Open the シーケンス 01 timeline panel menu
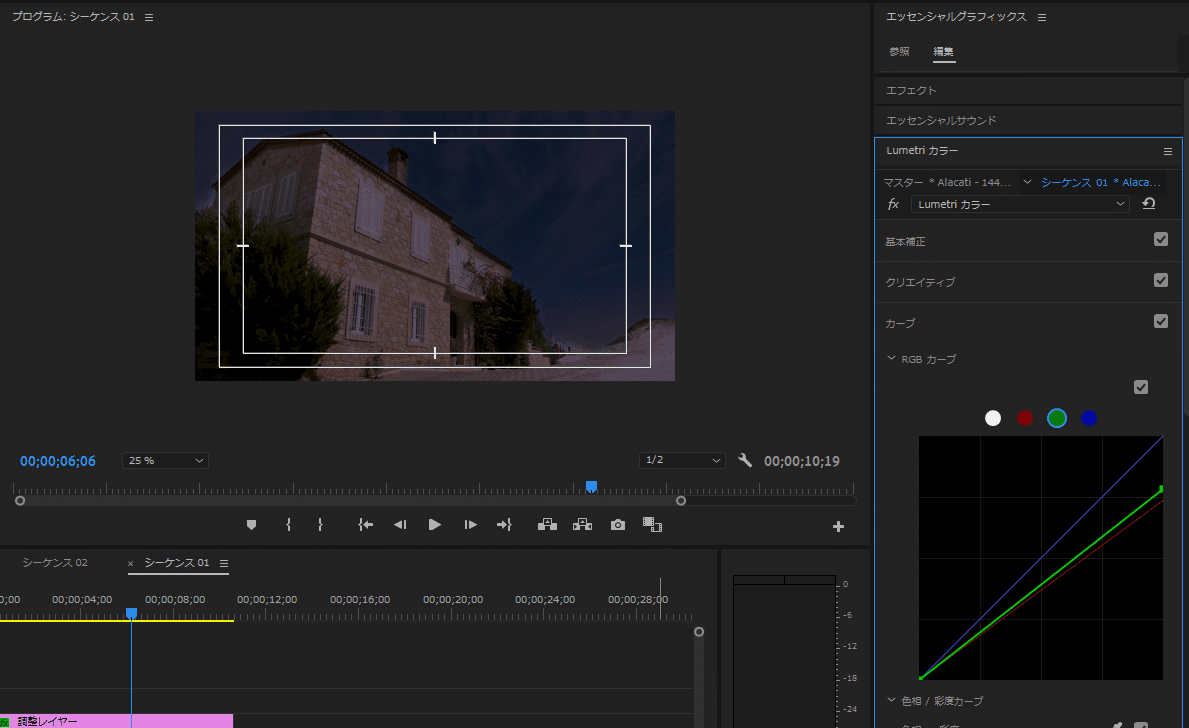 click(x=224, y=563)
